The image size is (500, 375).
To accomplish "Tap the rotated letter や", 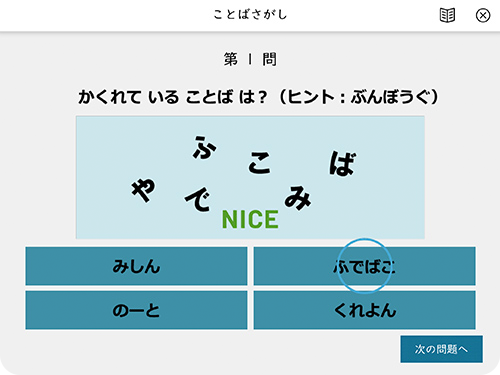I will click(143, 189).
